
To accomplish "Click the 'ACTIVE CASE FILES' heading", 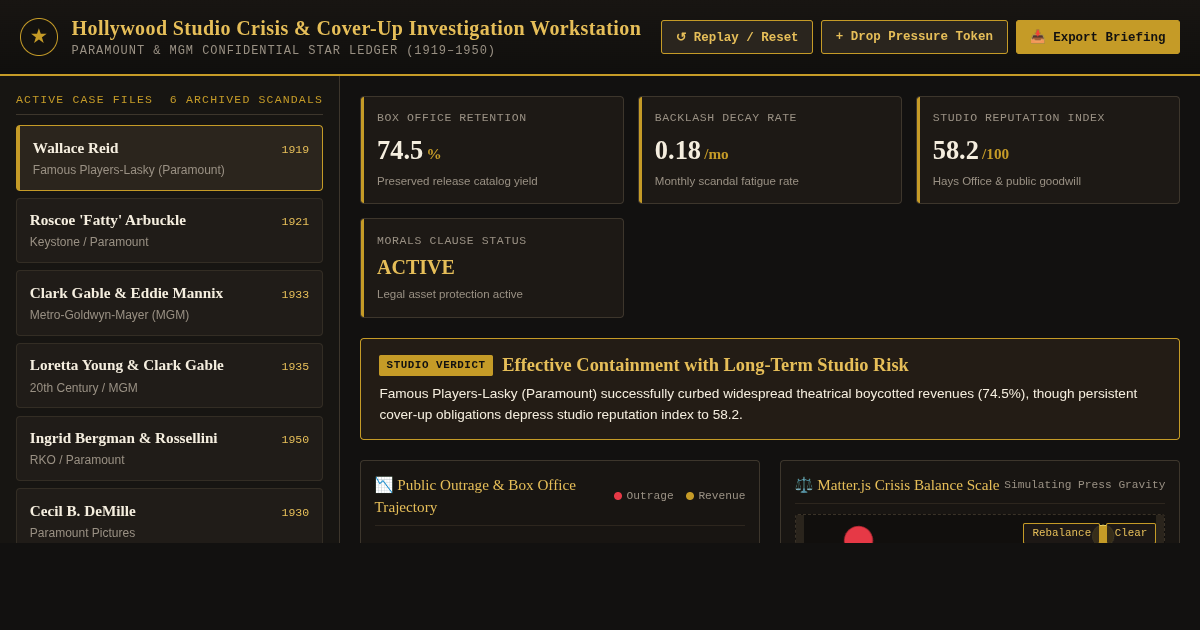I will (85, 100).
